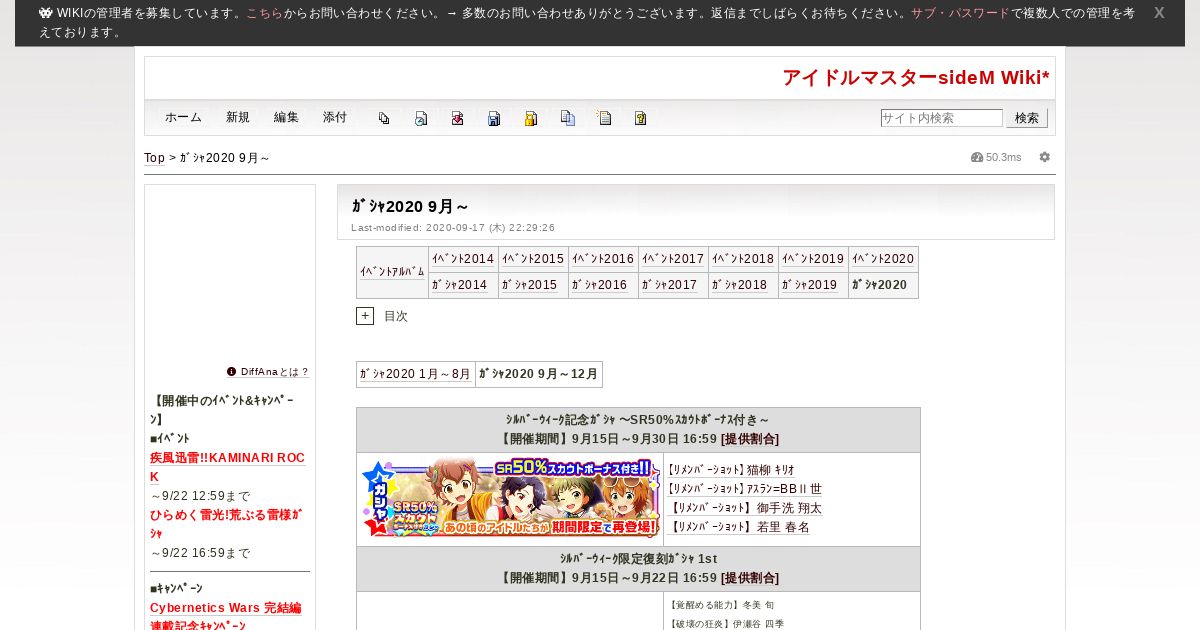
Task: Click the copy page icon in toolbar
Action: coord(384,118)
